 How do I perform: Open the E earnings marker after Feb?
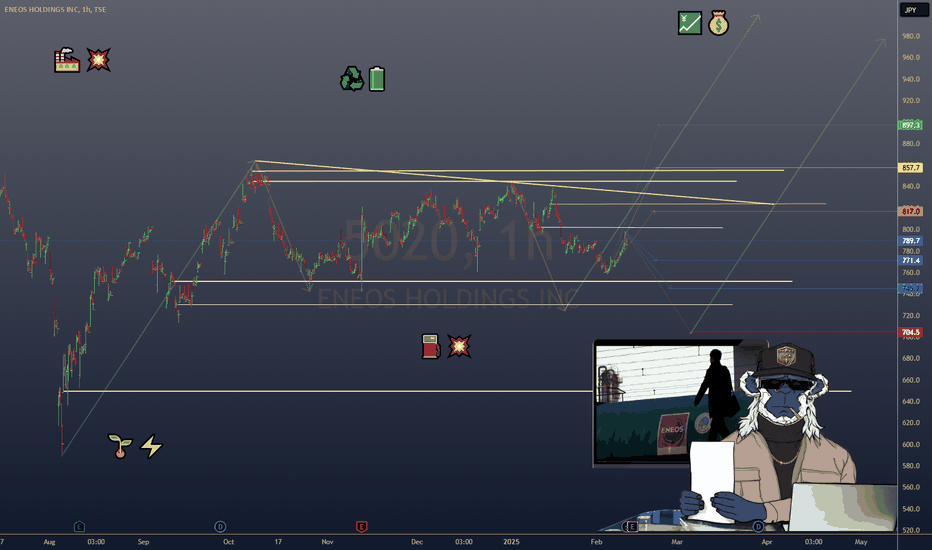click(632, 526)
